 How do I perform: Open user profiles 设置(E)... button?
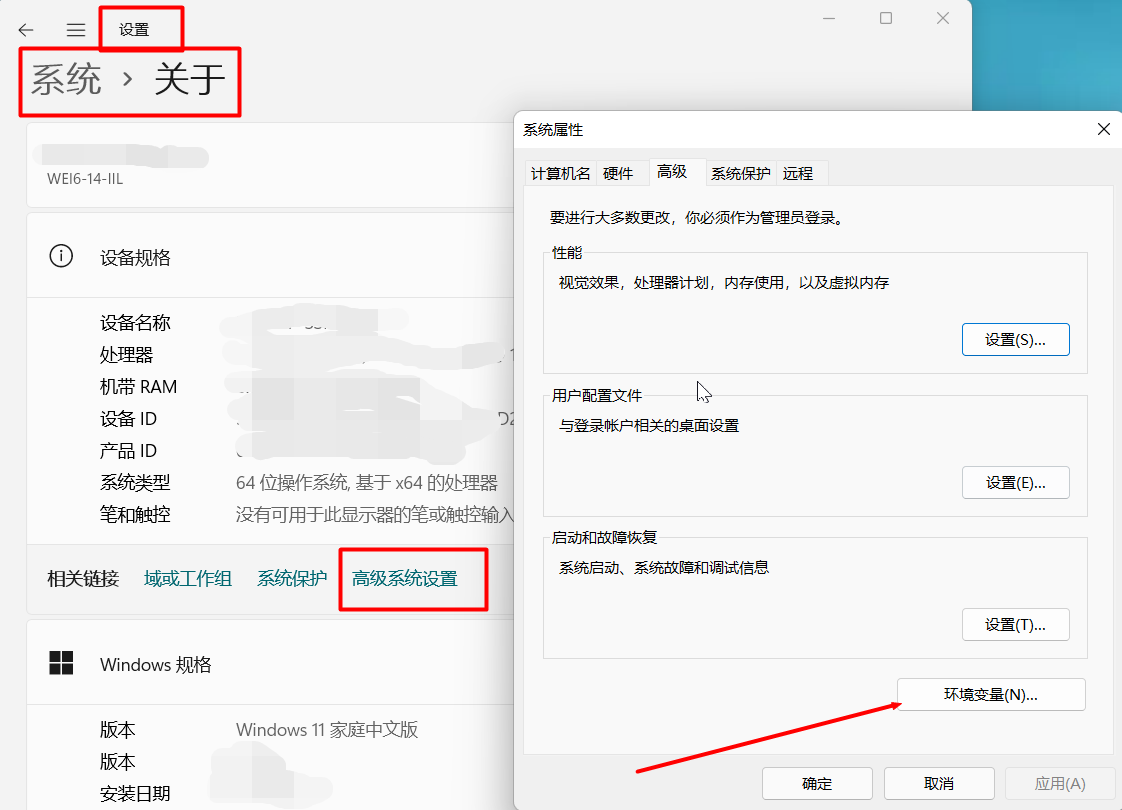[1015, 483]
